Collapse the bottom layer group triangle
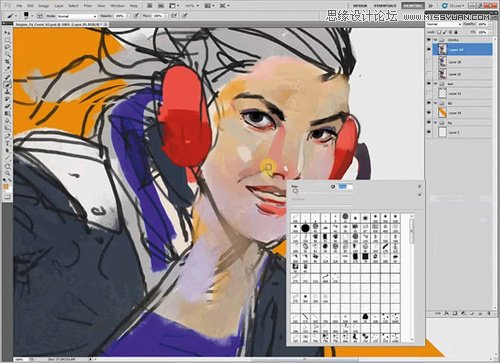 click(x=435, y=122)
